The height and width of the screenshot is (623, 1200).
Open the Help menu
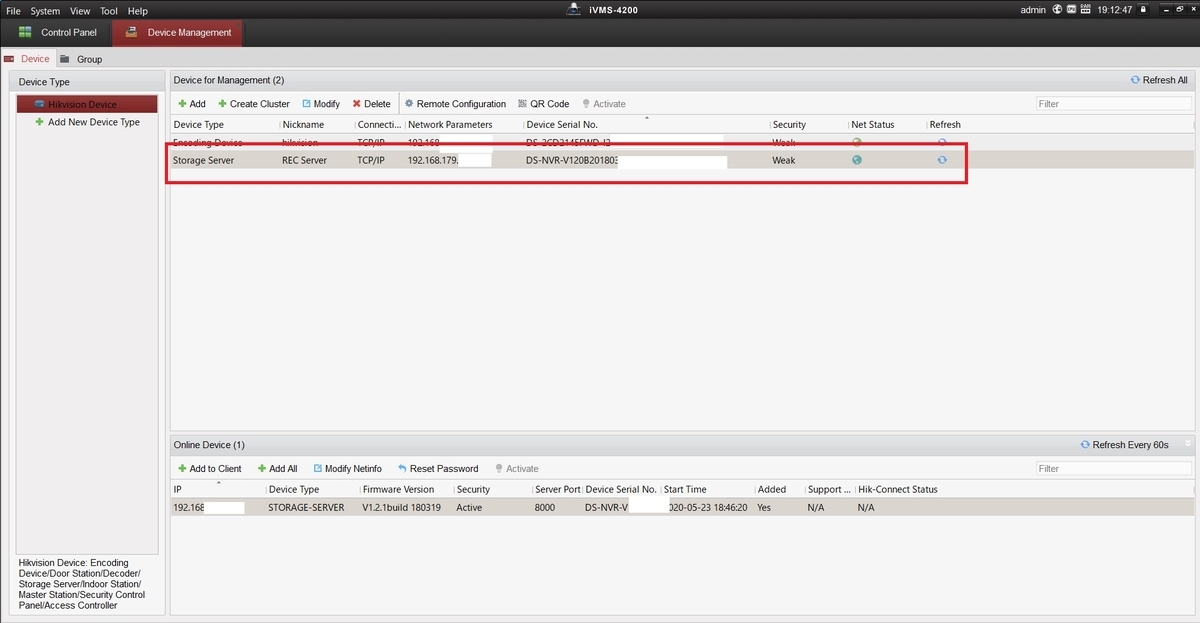click(138, 11)
